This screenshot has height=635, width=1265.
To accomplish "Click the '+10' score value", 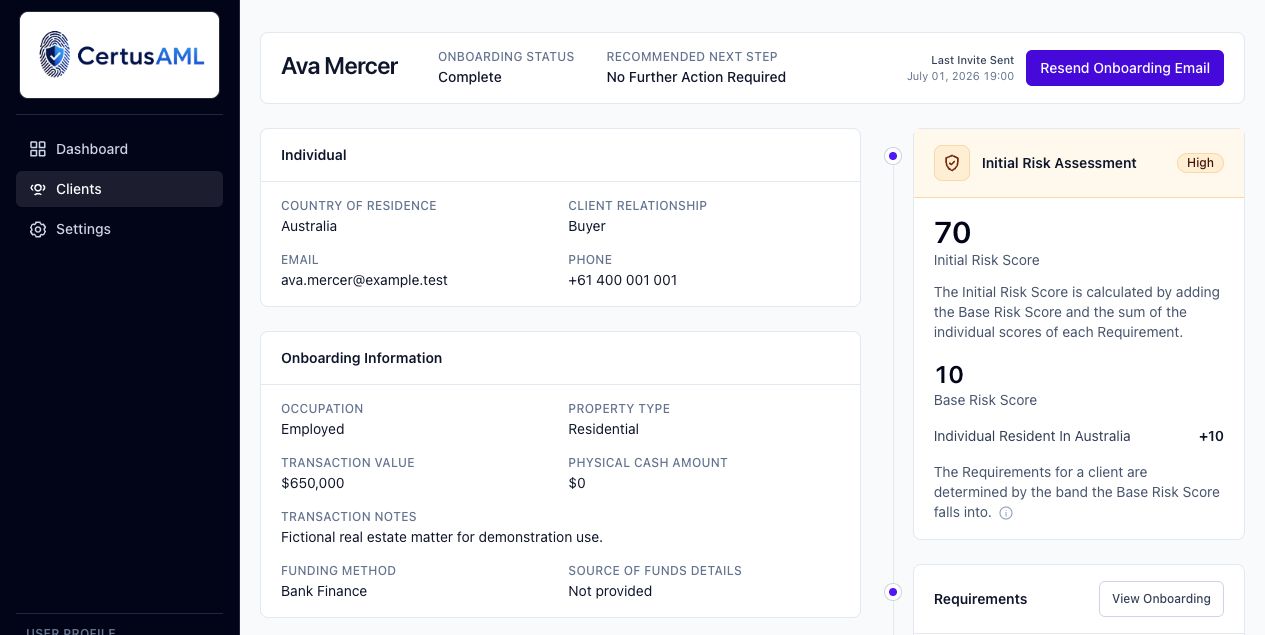I will point(1211,436).
